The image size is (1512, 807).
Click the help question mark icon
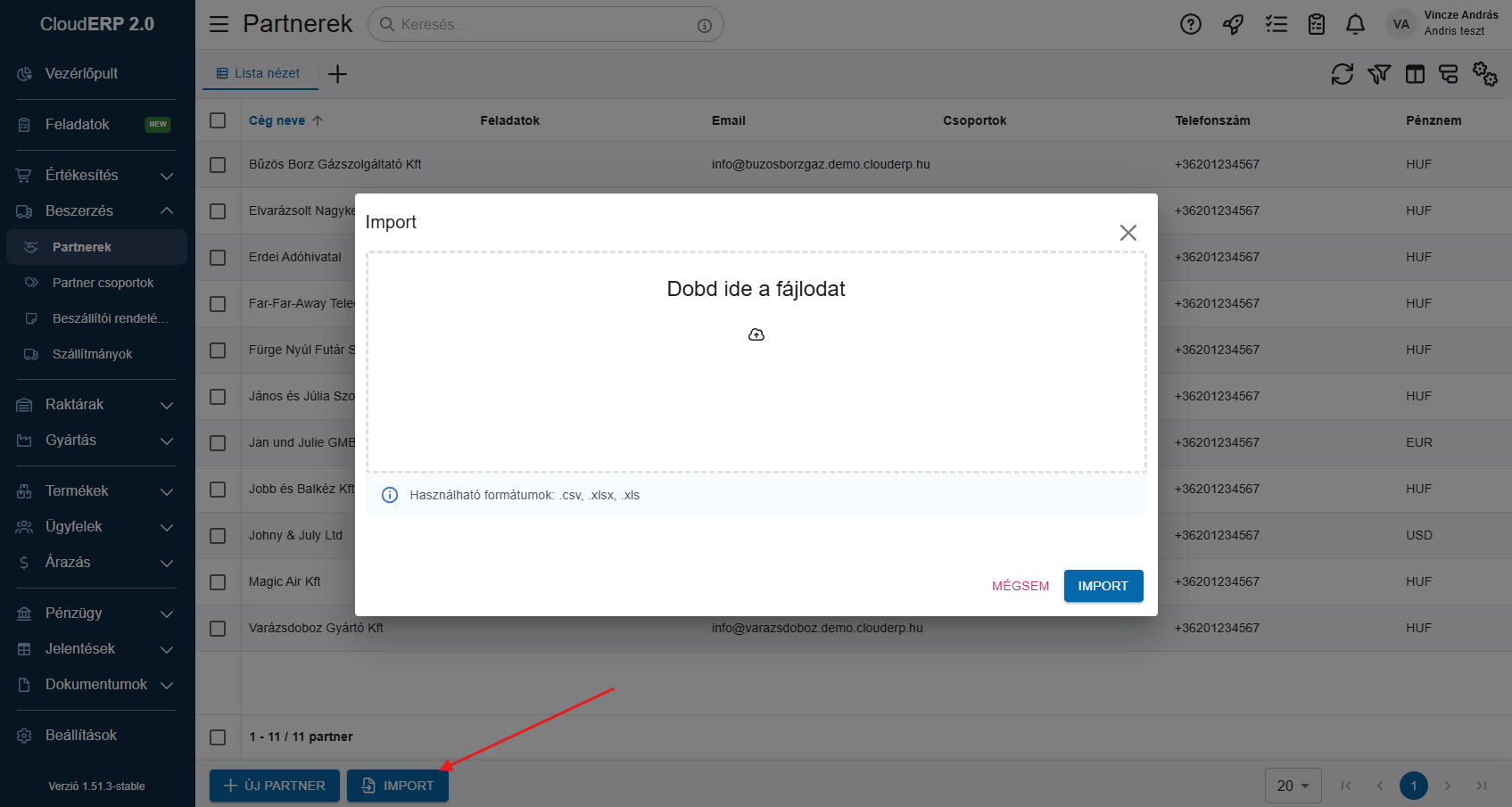click(1190, 24)
